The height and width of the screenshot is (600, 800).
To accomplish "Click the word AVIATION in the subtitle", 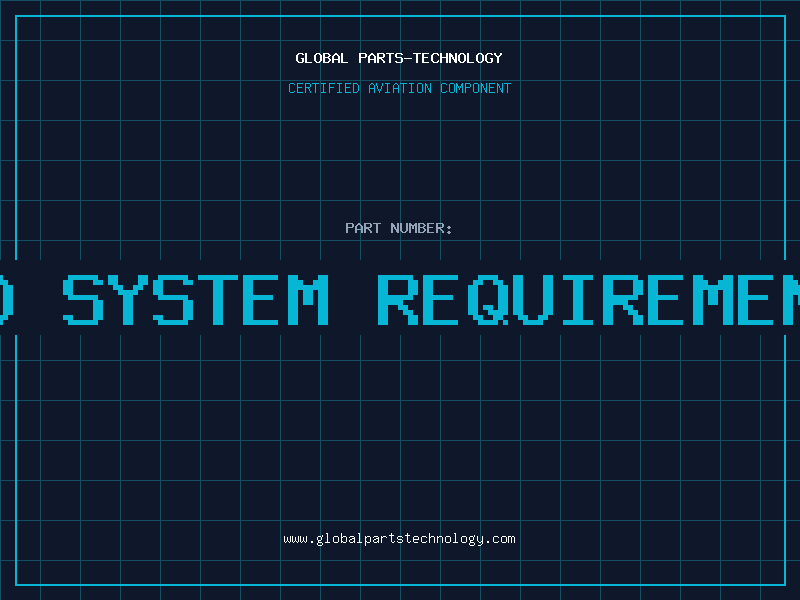I will click(401, 88).
